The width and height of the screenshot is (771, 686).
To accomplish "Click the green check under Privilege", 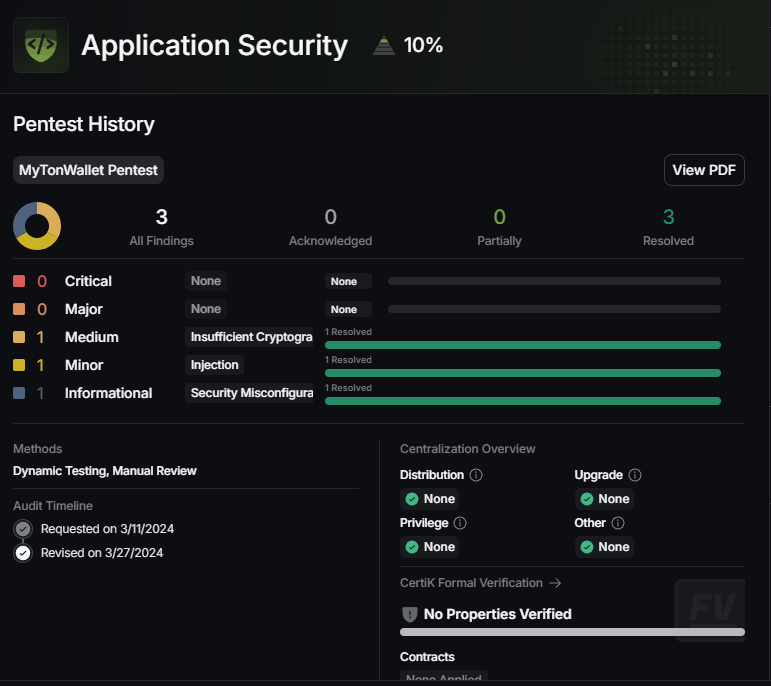I will (412, 547).
